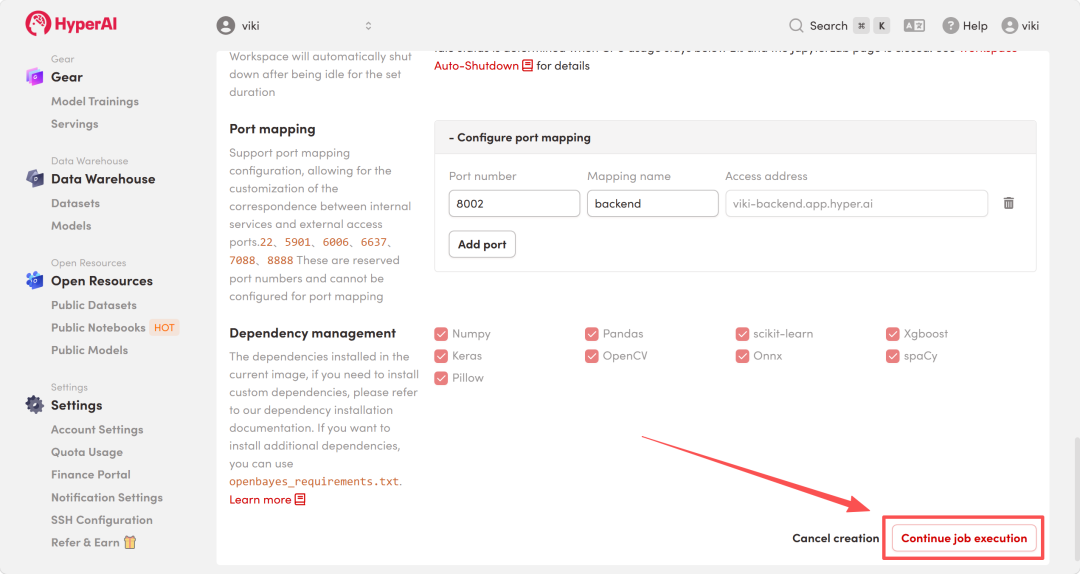Click the Settings sidebar heading
Image resolution: width=1080 pixels, height=574 pixels.
[x=76, y=405]
